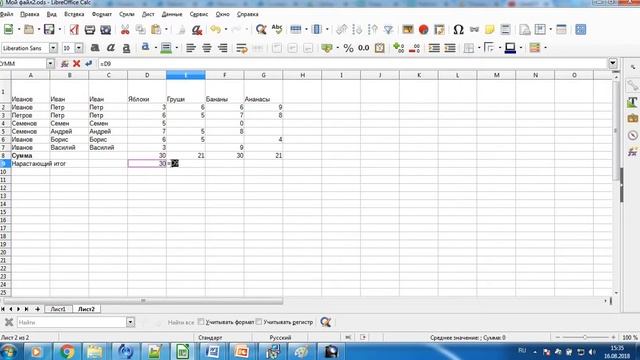Open font color dropdown arrow
The width and height of the screenshot is (640, 360).
pyautogui.click(x=155, y=48)
